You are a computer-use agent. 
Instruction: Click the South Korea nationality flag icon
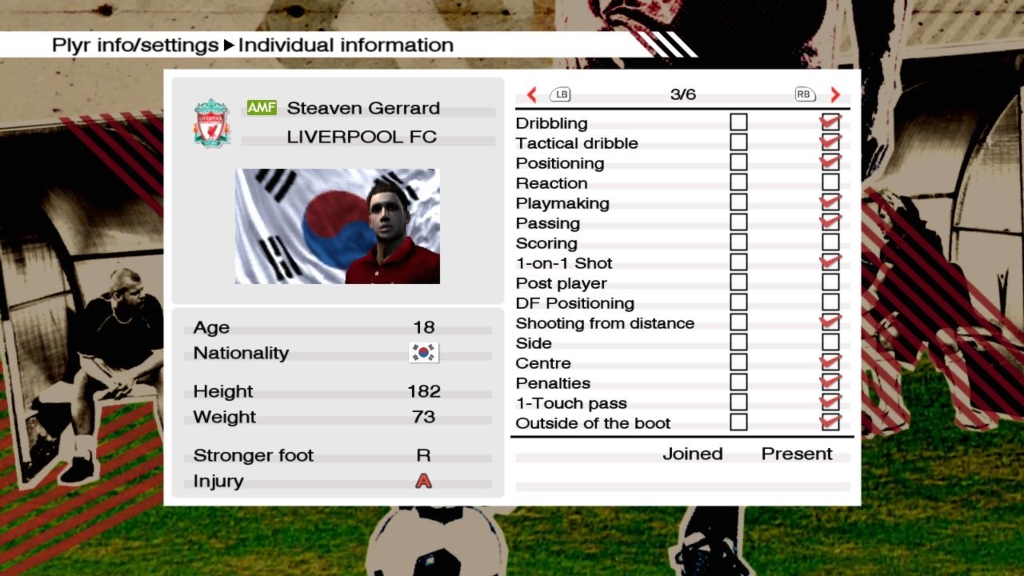click(x=424, y=353)
